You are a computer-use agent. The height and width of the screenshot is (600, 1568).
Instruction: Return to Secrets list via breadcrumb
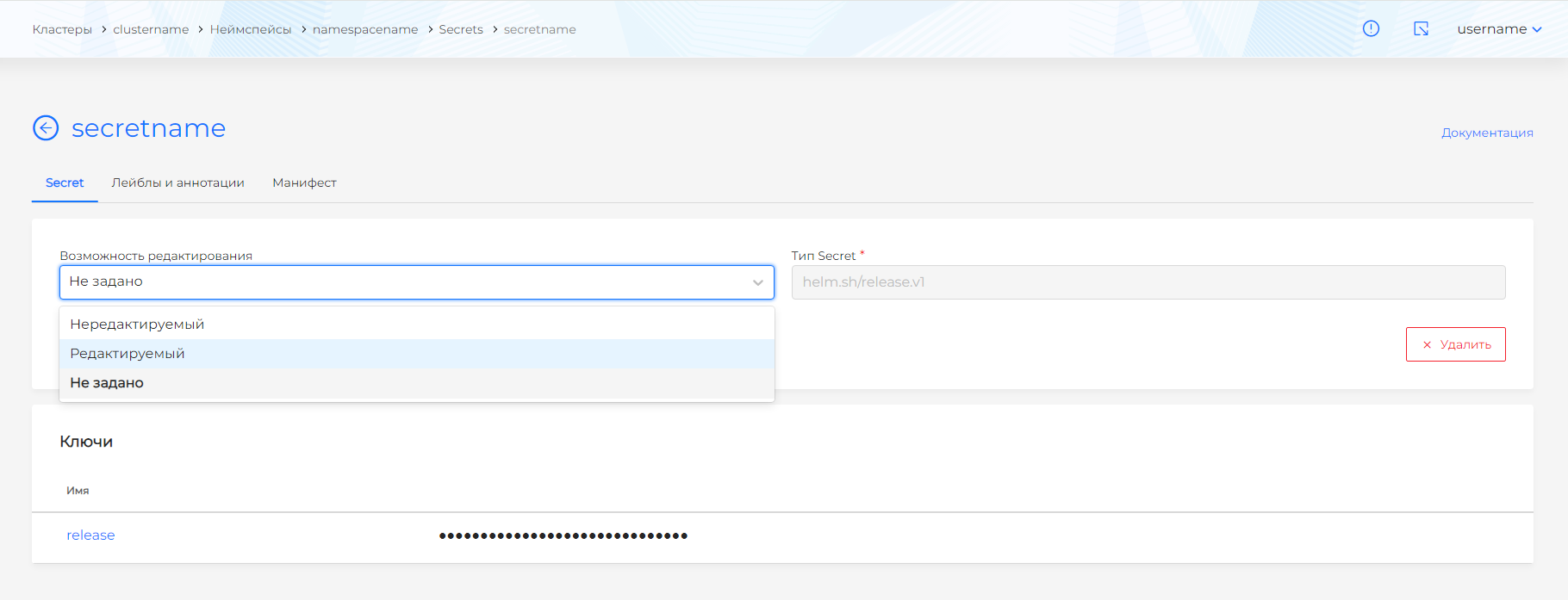tap(461, 29)
